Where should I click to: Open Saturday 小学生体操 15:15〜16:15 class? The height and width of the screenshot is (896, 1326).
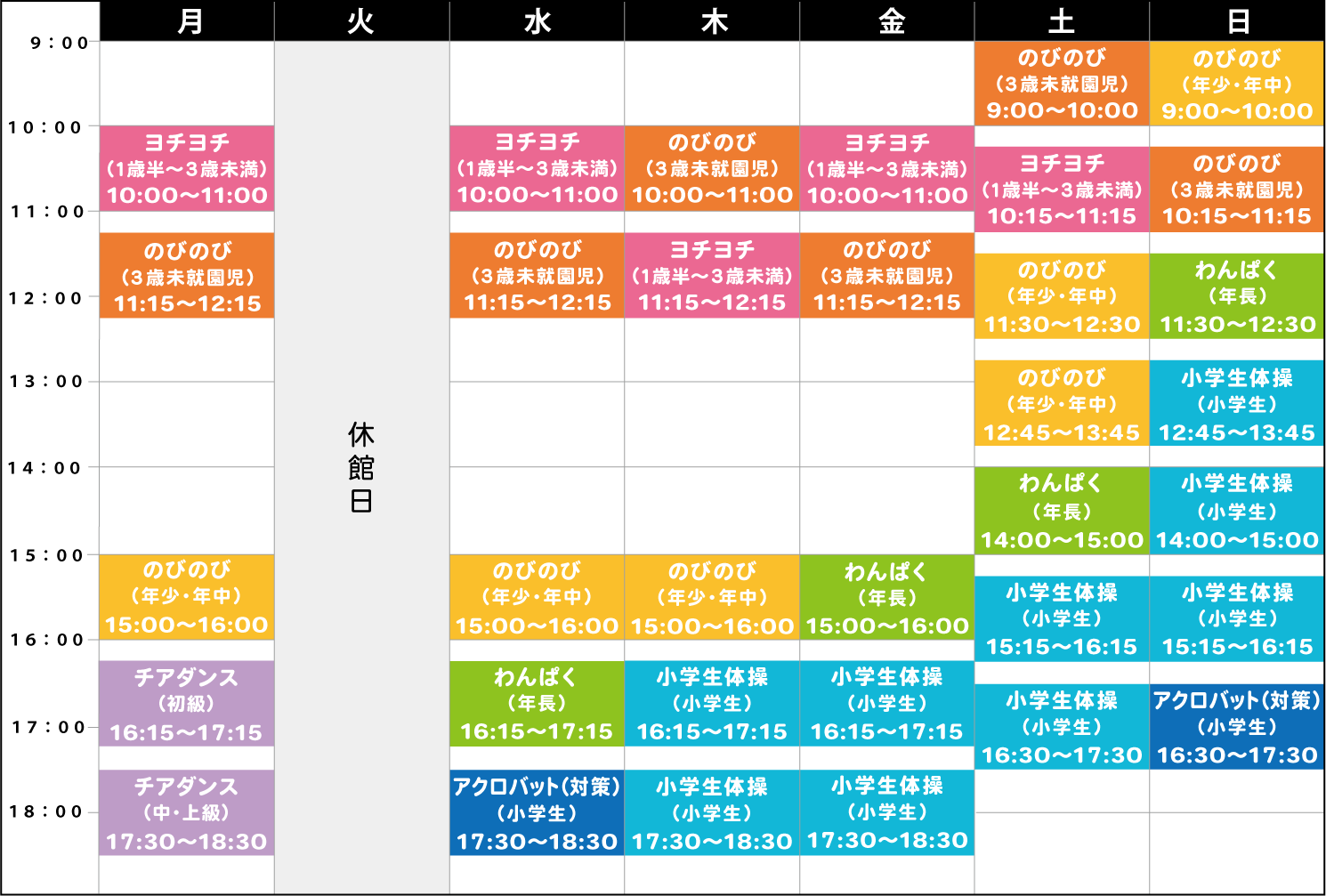coord(1062,618)
